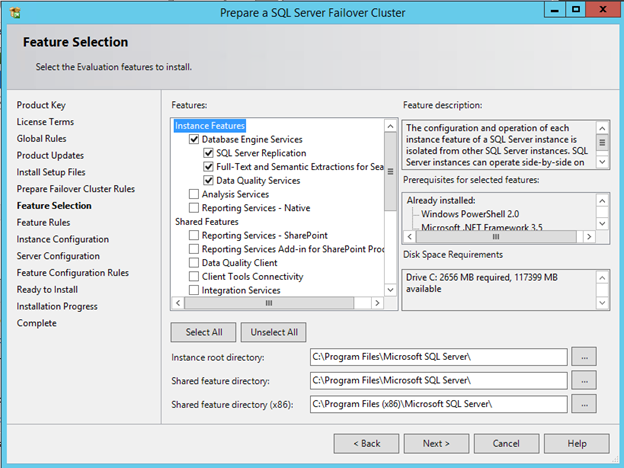
Task: Enable Analysis Services checkbox
Action: pos(194,194)
